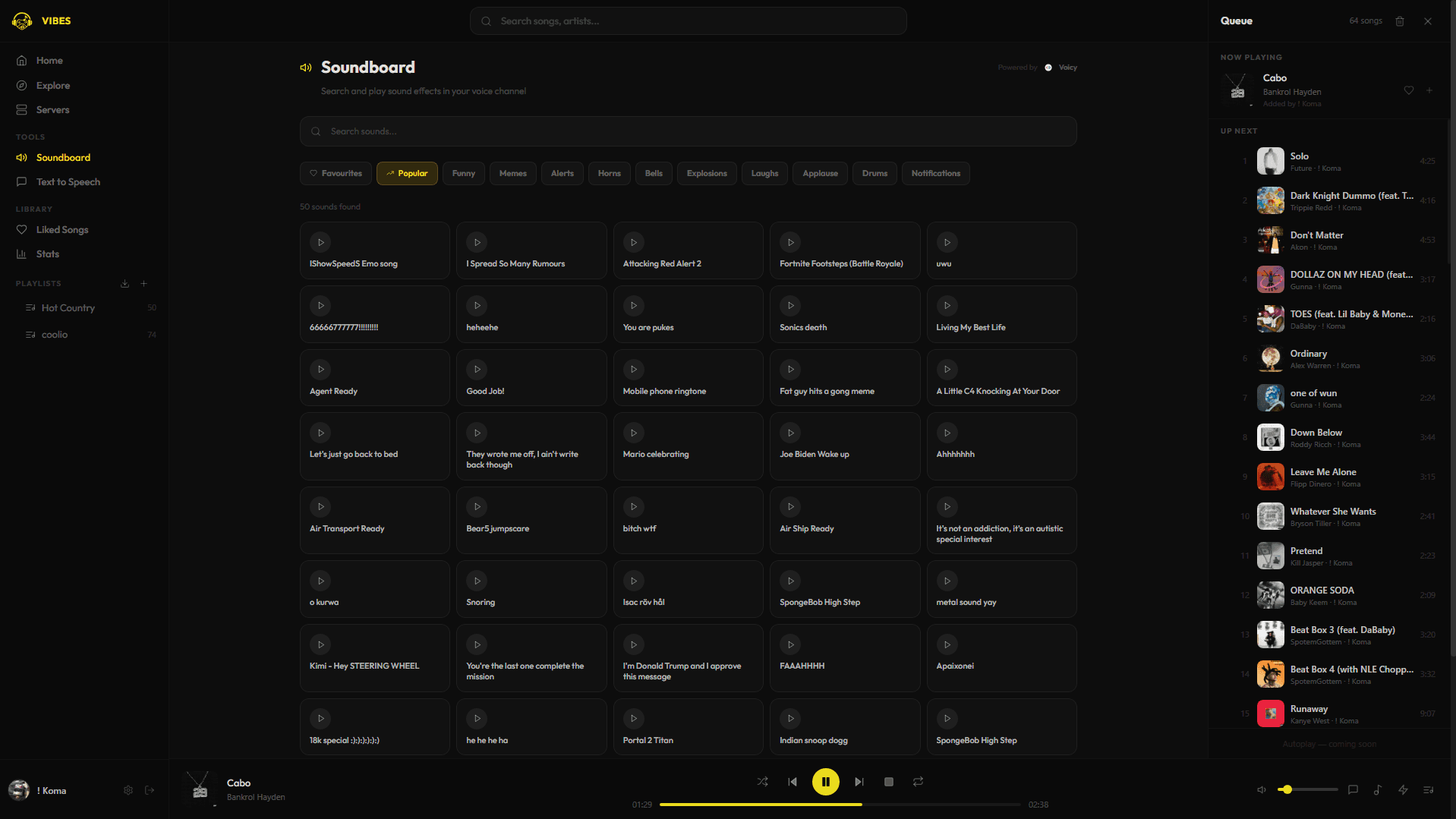Enable shuffle in the playback bar
The height and width of the screenshot is (819, 1456).
tap(762, 781)
